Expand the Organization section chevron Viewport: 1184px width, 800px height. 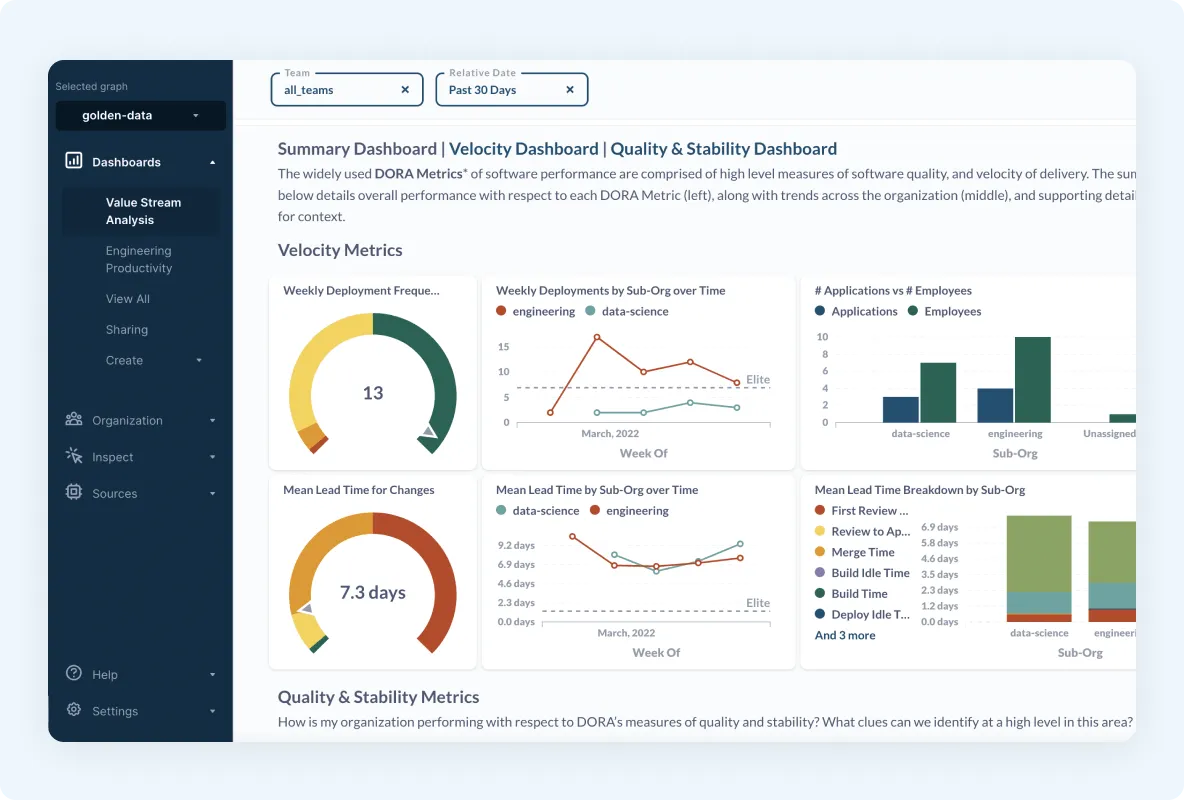pyautogui.click(x=211, y=420)
